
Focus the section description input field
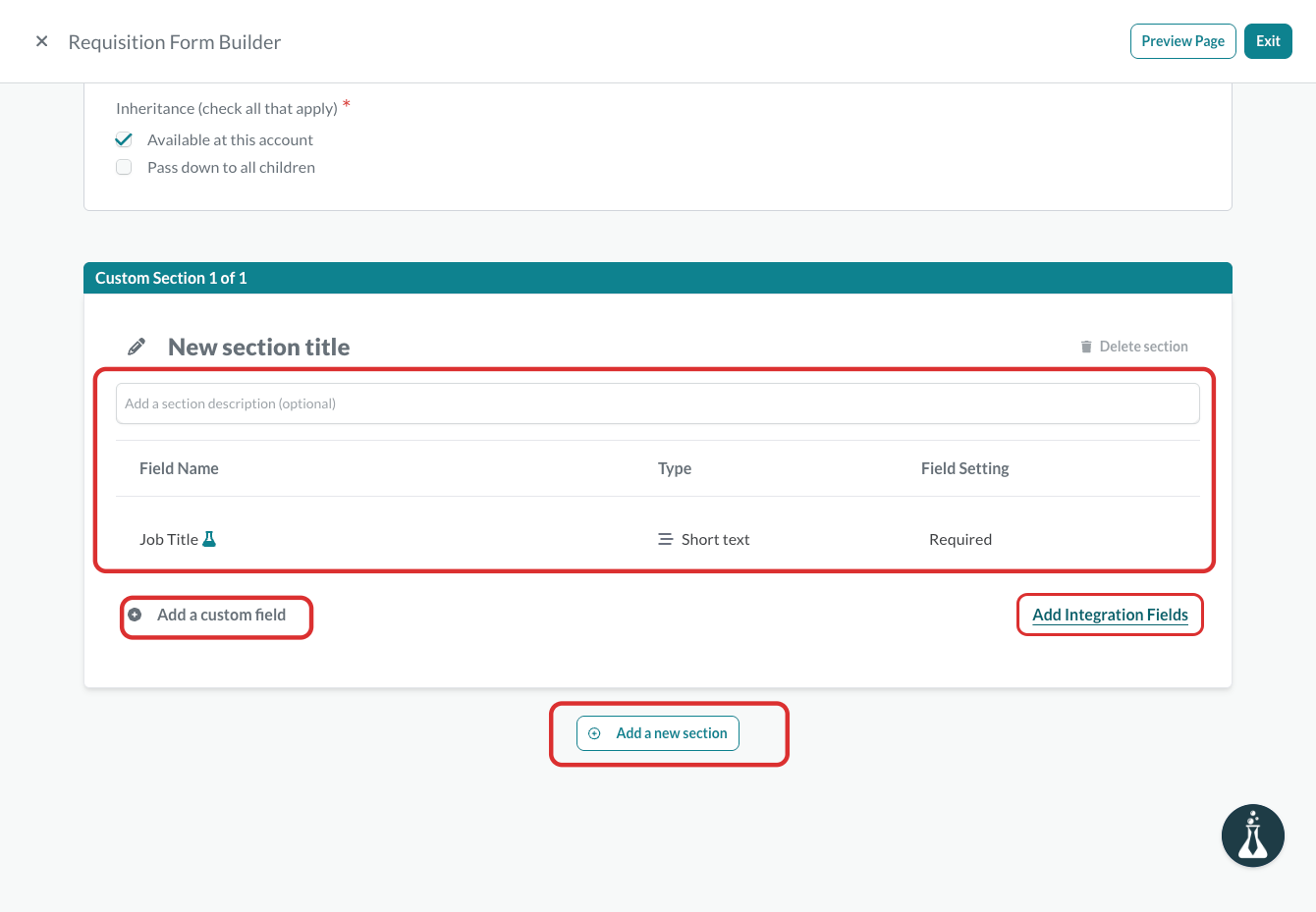(657, 403)
